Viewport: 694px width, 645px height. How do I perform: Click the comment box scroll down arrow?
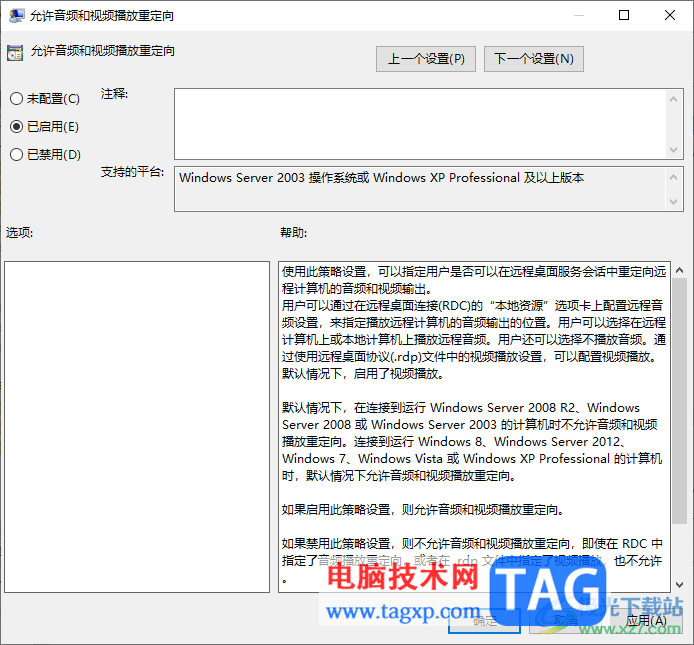(x=674, y=150)
